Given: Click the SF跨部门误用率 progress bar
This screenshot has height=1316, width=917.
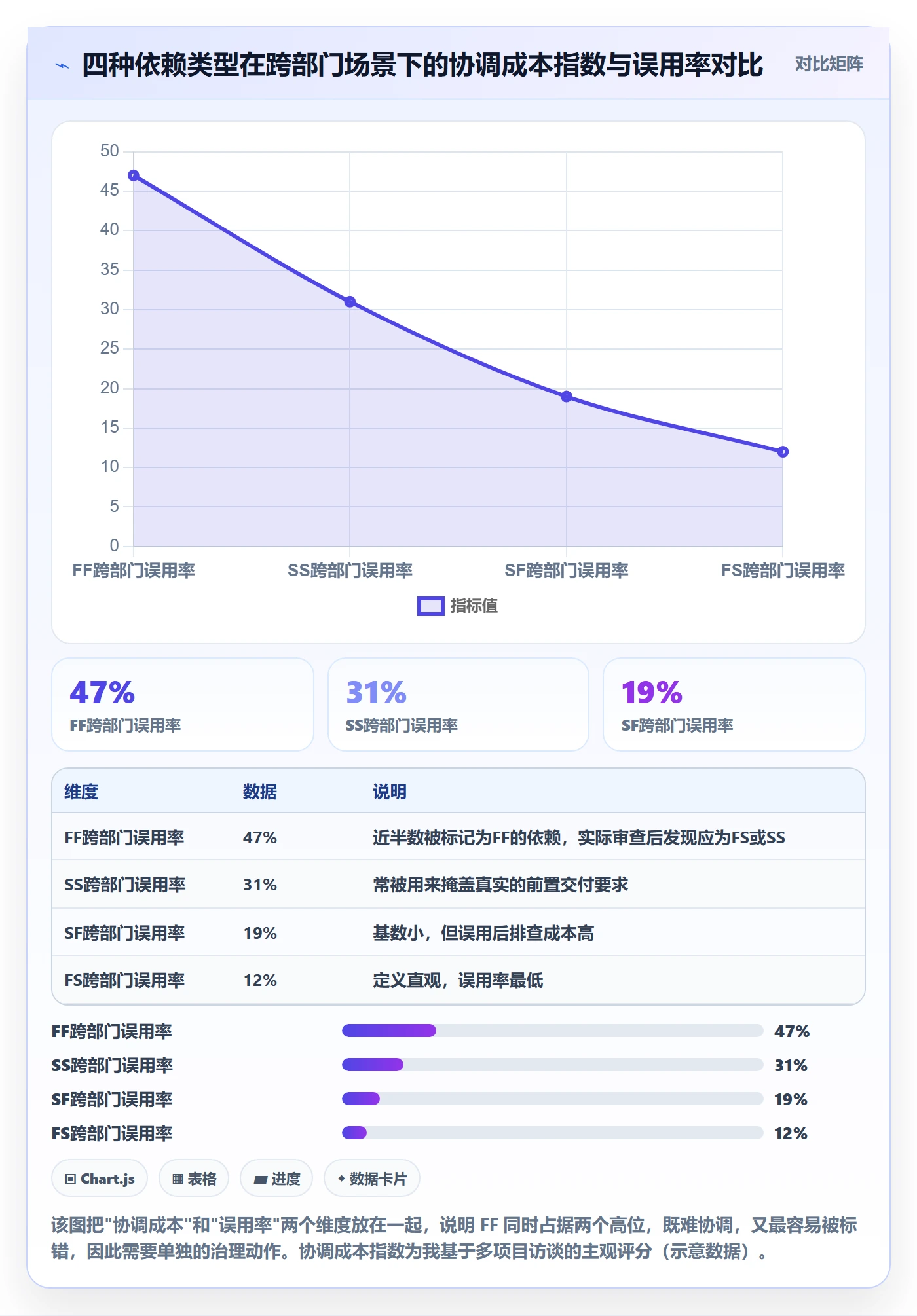Looking at the screenshot, I should click(x=553, y=1099).
